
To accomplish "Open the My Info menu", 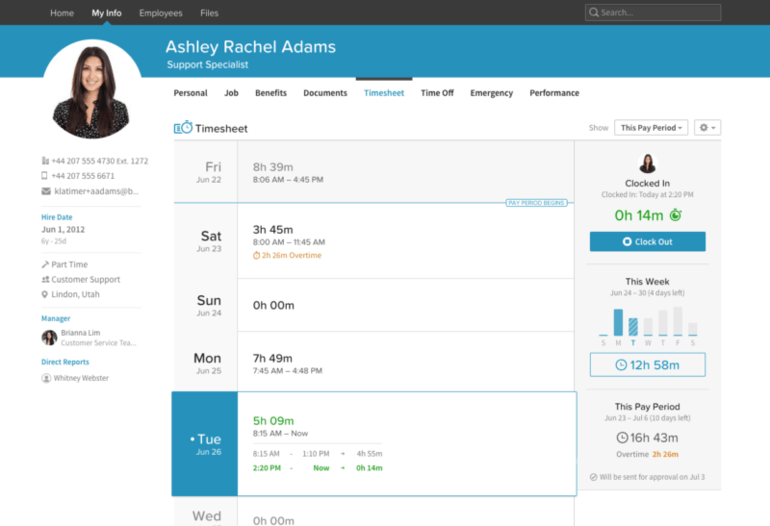I will pyautogui.click(x=107, y=13).
